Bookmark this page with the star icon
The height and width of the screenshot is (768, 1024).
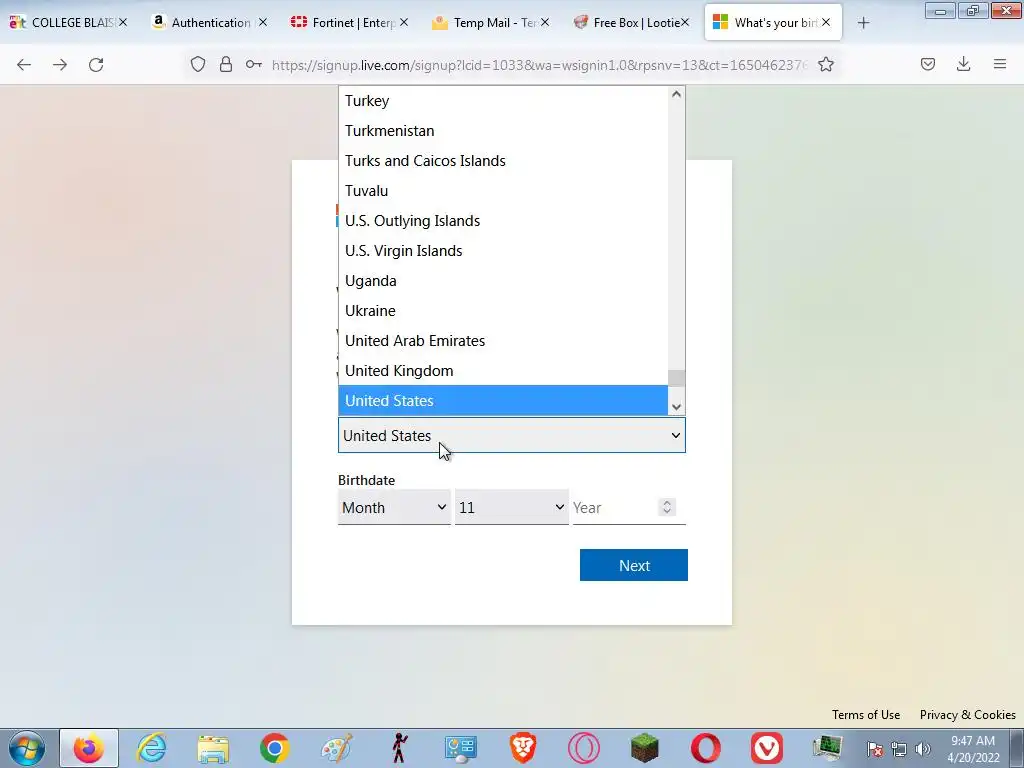coord(826,64)
